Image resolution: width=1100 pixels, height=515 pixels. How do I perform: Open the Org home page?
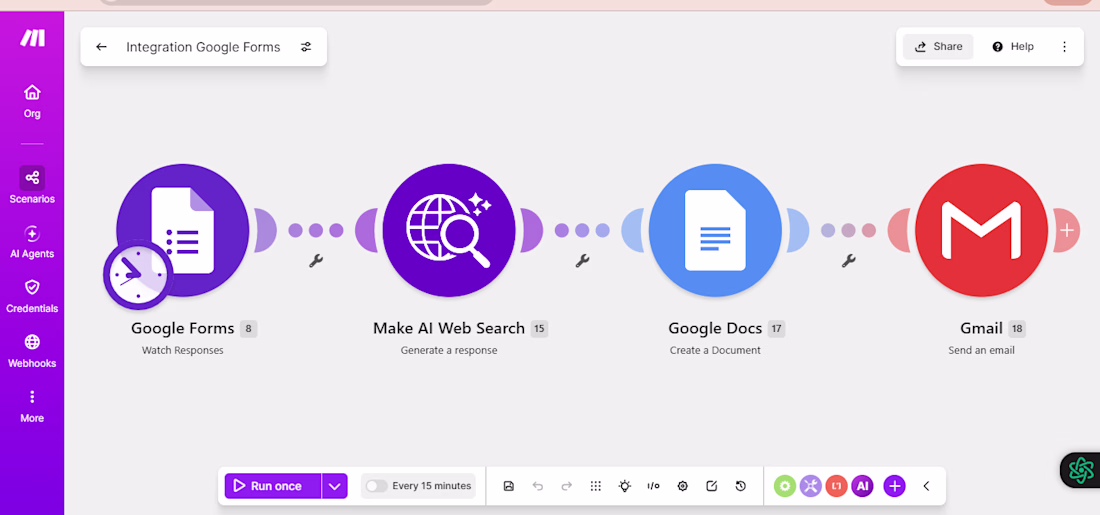coord(32,101)
